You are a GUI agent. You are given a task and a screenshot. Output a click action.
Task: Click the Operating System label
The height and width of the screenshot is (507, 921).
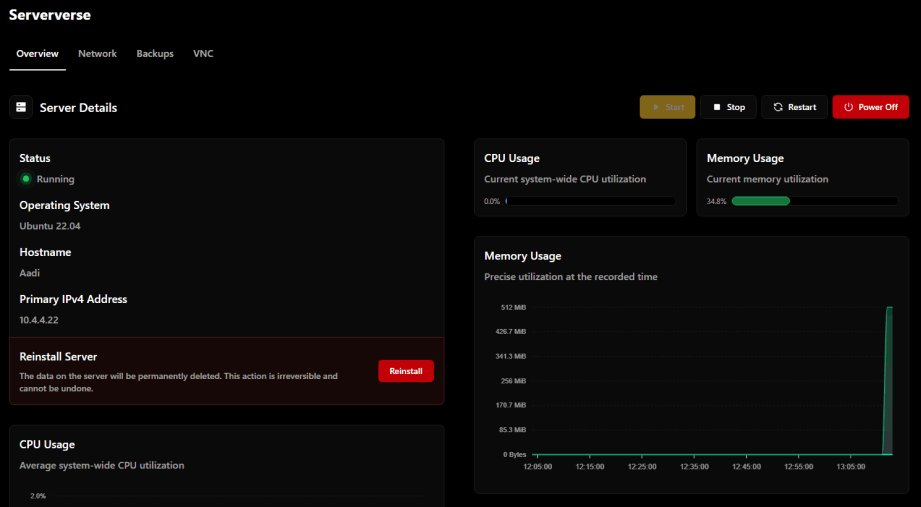coord(65,205)
